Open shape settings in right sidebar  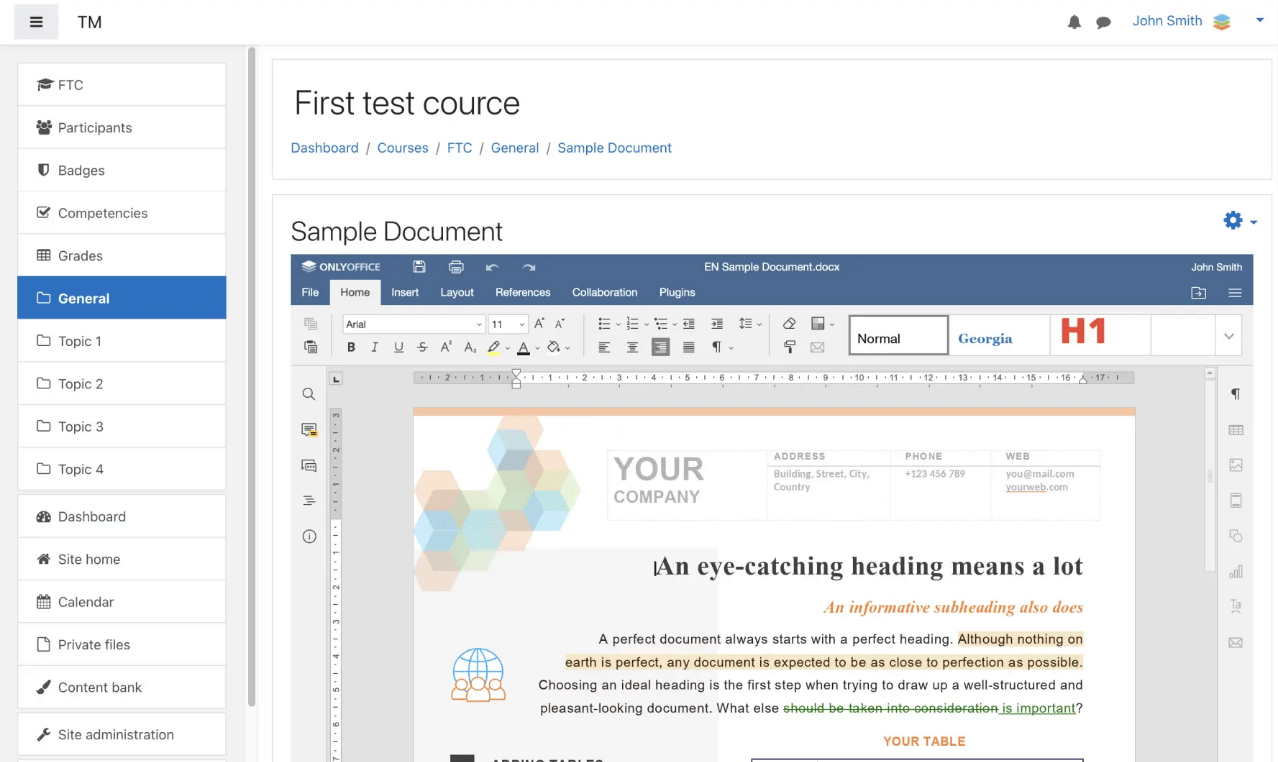click(1236, 536)
